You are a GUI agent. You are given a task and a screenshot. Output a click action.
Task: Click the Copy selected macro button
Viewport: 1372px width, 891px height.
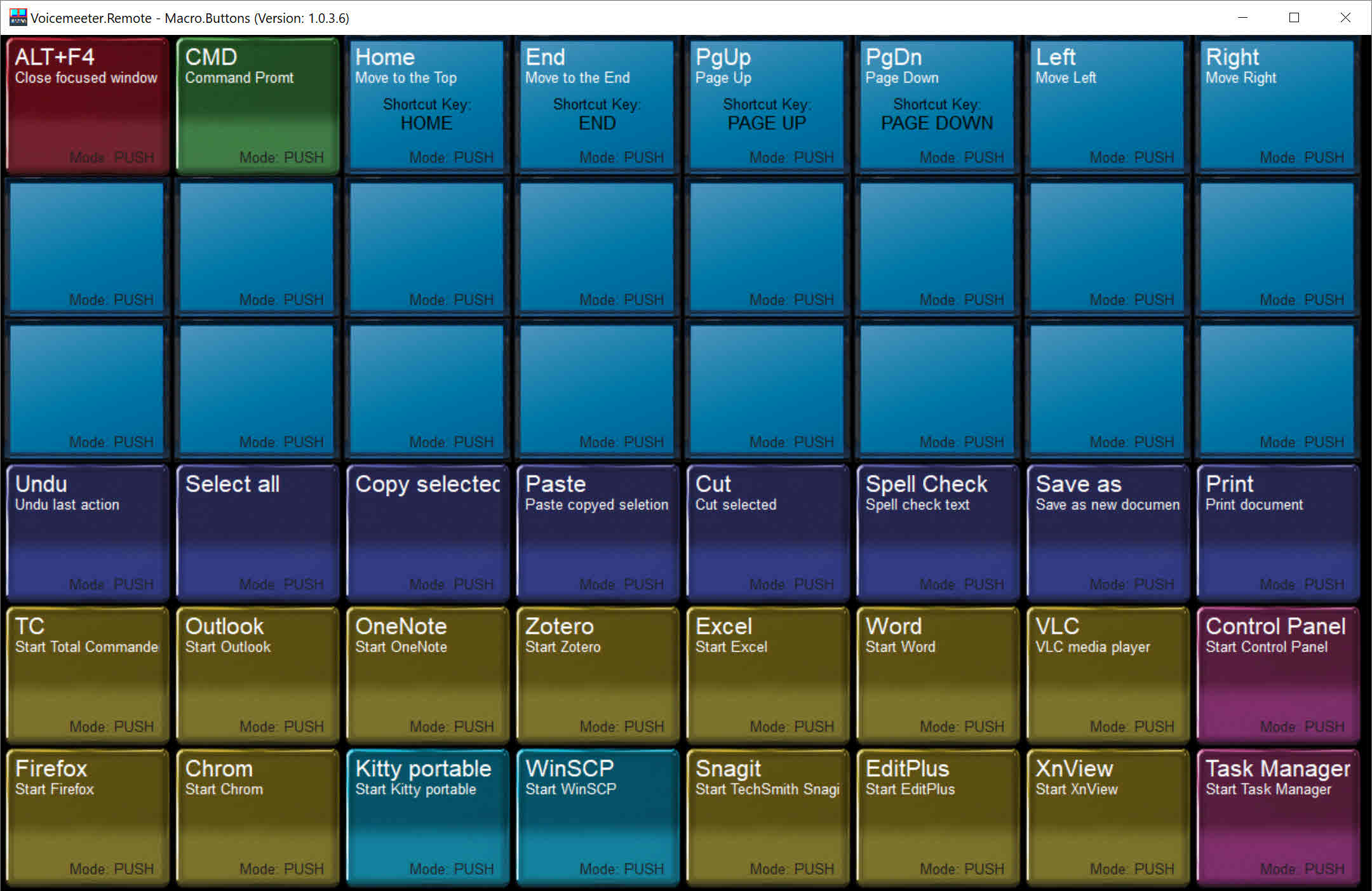point(427,532)
